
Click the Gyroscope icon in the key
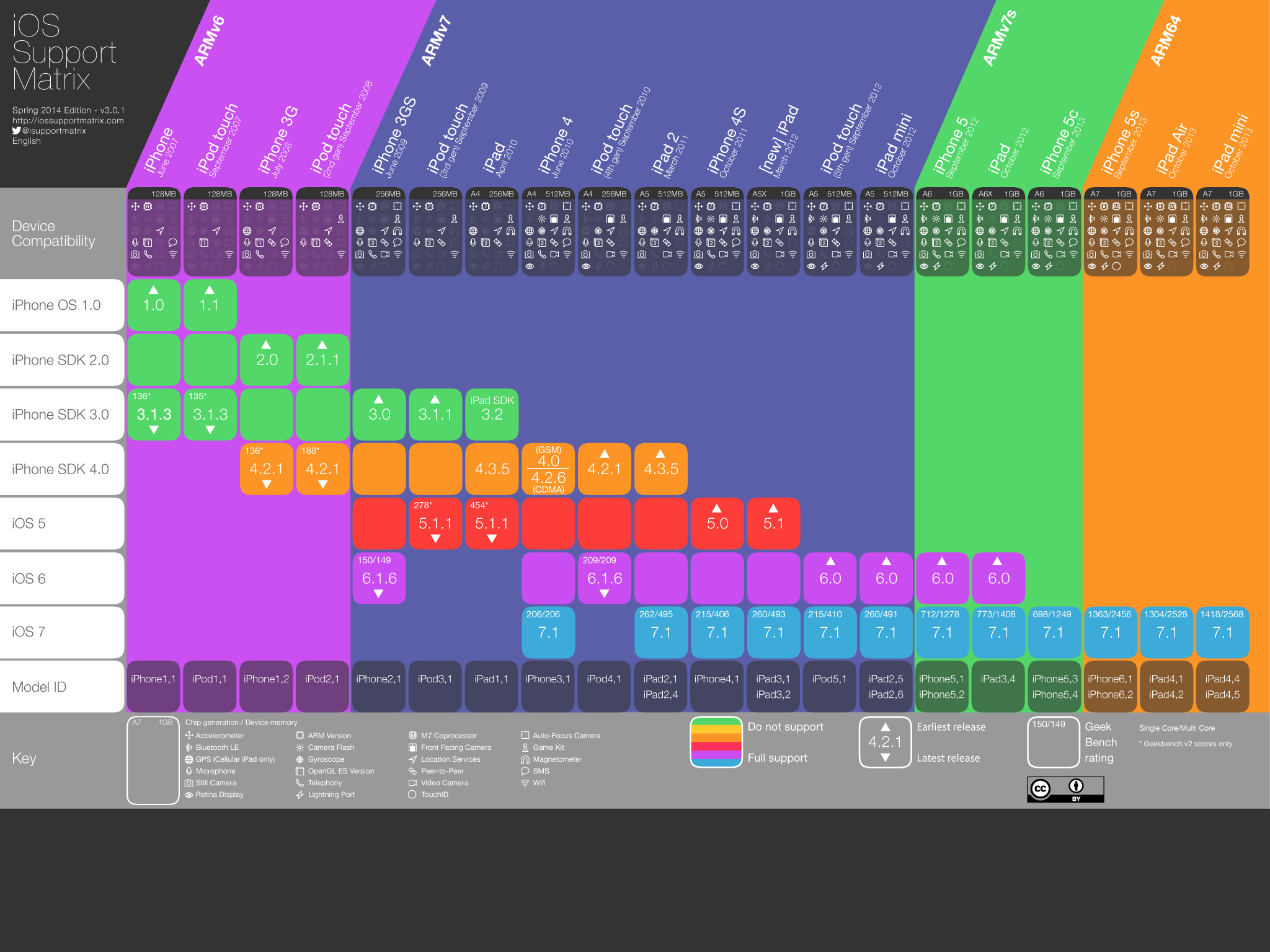pos(300,759)
